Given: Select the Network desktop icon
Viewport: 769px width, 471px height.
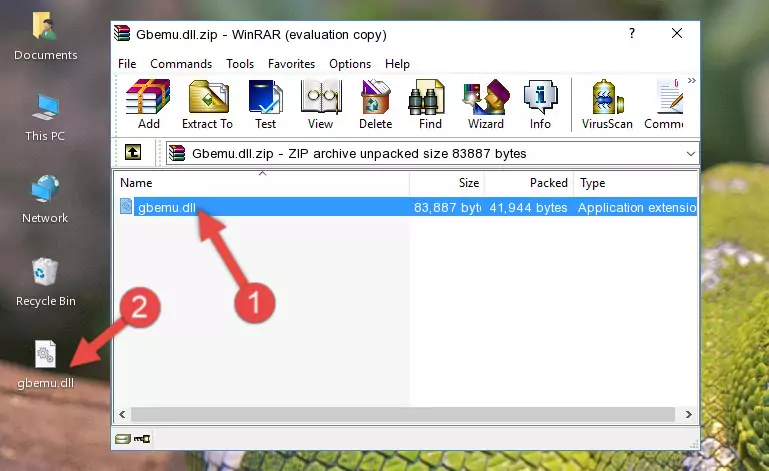Looking at the screenshot, I should tap(45, 199).
